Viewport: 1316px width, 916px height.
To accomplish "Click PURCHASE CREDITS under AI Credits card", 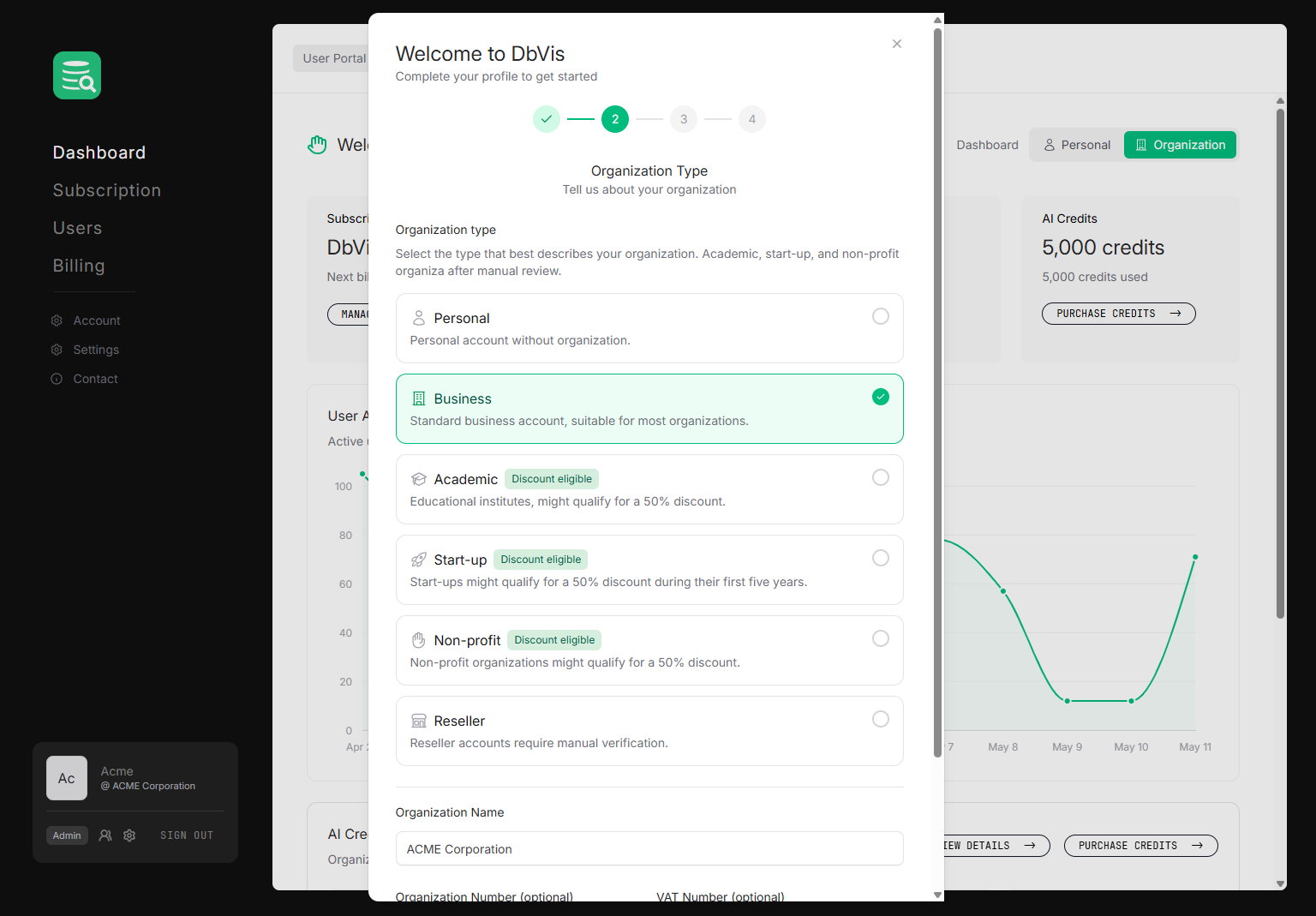I will [1118, 314].
